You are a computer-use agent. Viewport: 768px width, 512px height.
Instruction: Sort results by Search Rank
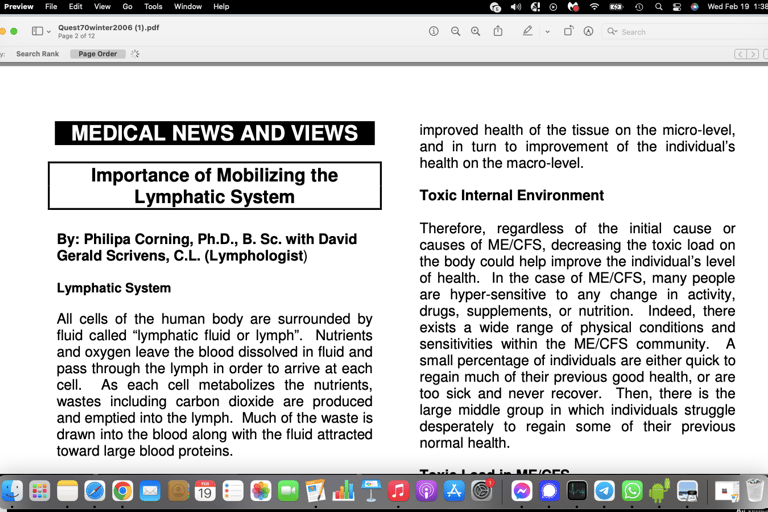point(37,54)
